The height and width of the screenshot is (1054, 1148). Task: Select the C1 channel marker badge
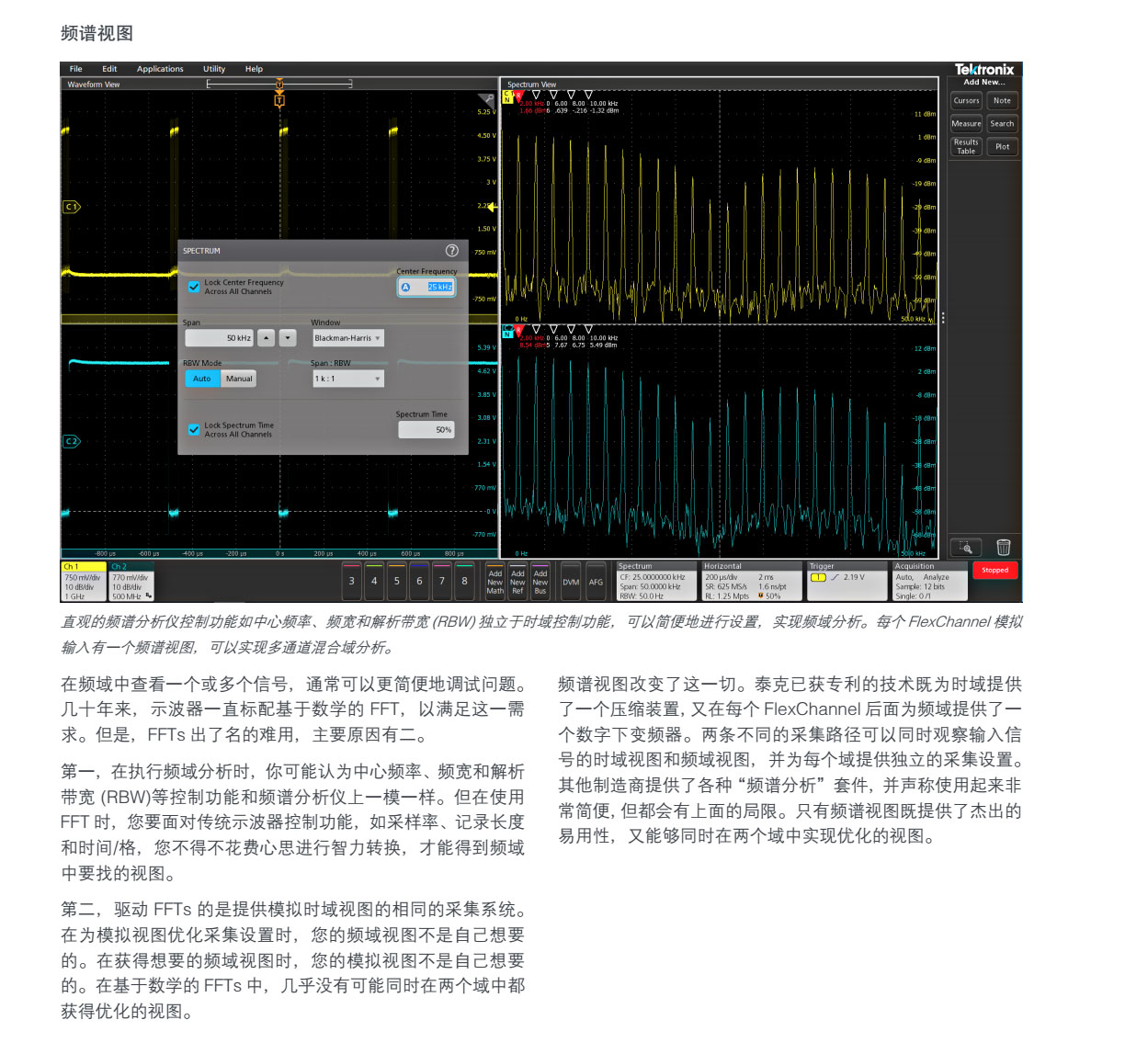pos(71,207)
